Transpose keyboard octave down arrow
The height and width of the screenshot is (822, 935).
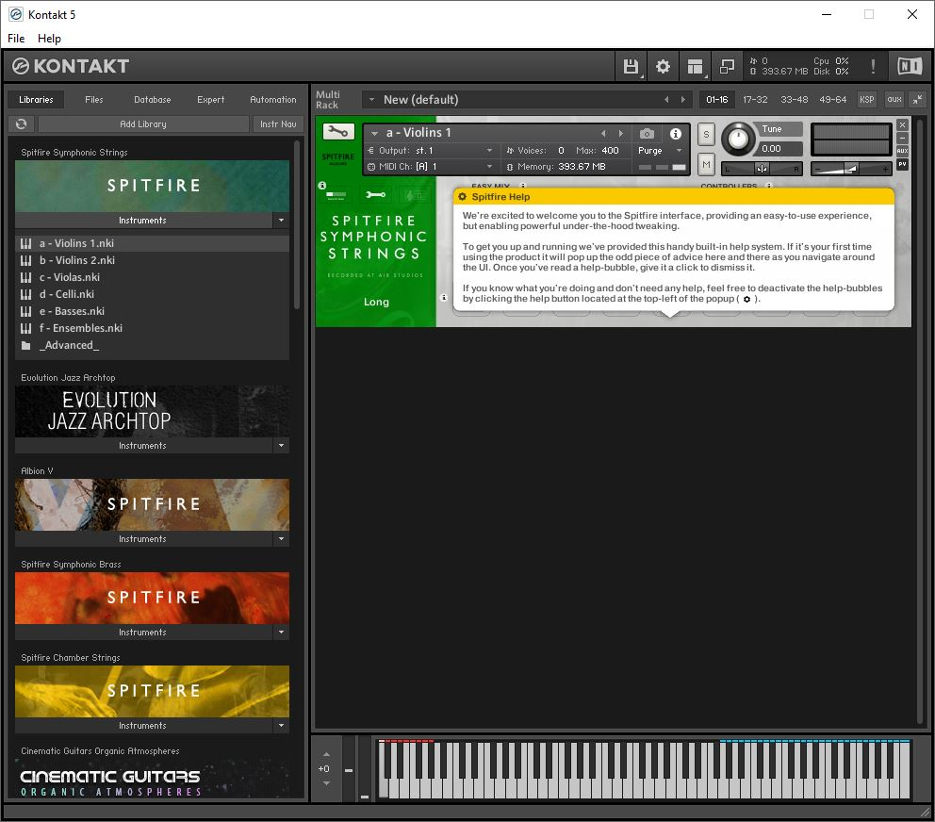326,783
